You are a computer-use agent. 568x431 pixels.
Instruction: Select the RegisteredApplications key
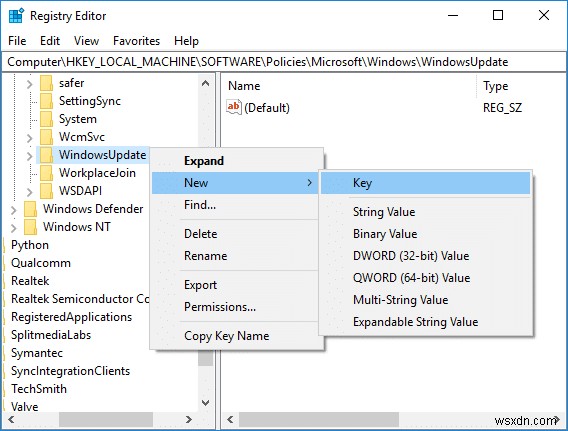click(x=71, y=317)
